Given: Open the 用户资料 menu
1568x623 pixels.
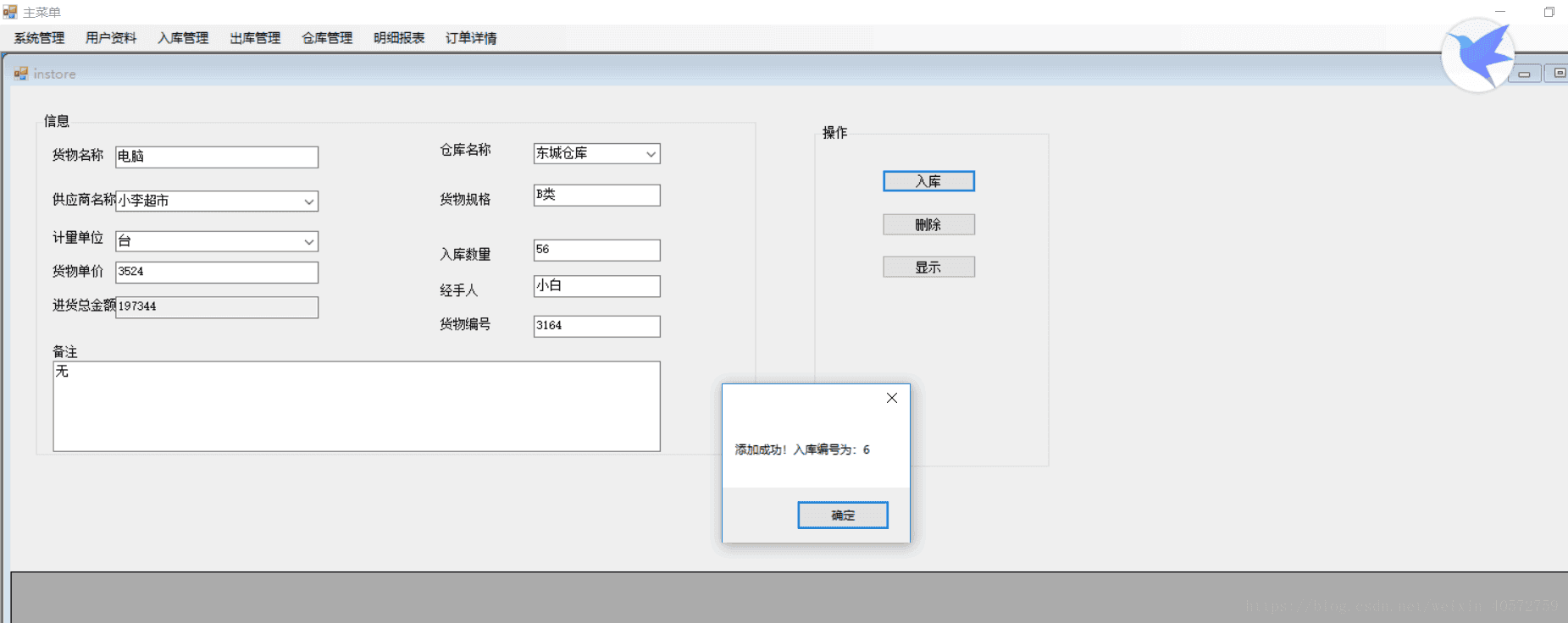Looking at the screenshot, I should 111,38.
